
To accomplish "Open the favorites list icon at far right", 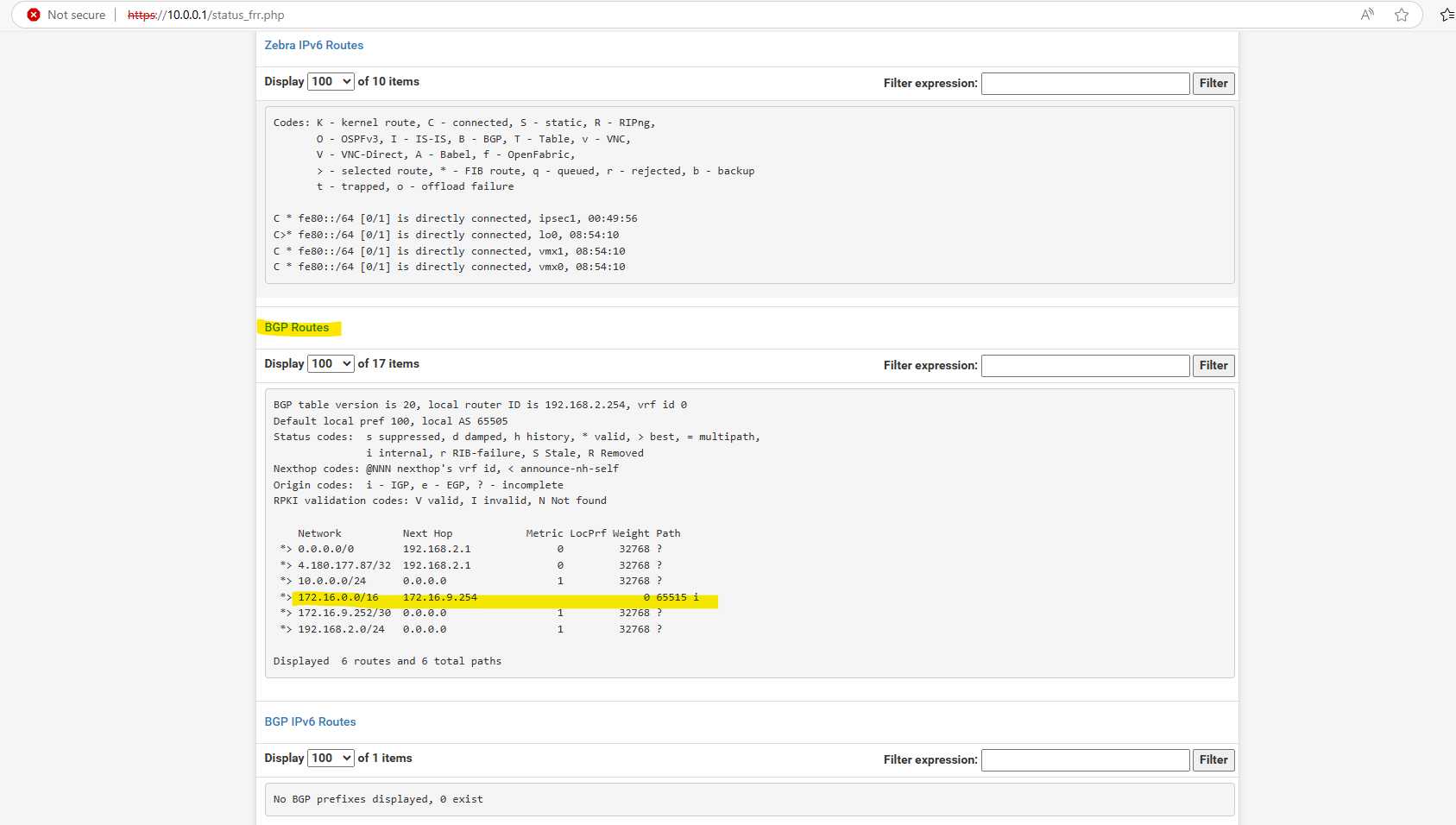I will coord(1447,15).
